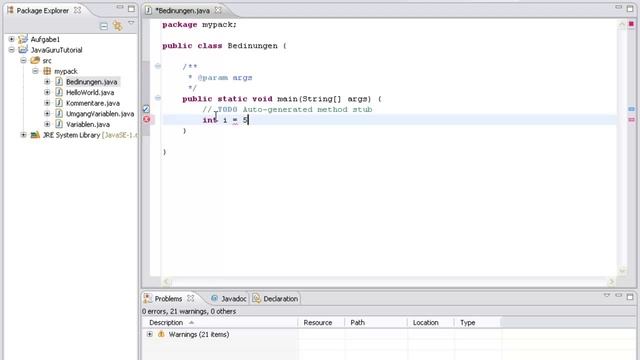Switch to Javadoc tab
The height and width of the screenshot is (360, 640).
(x=229, y=299)
